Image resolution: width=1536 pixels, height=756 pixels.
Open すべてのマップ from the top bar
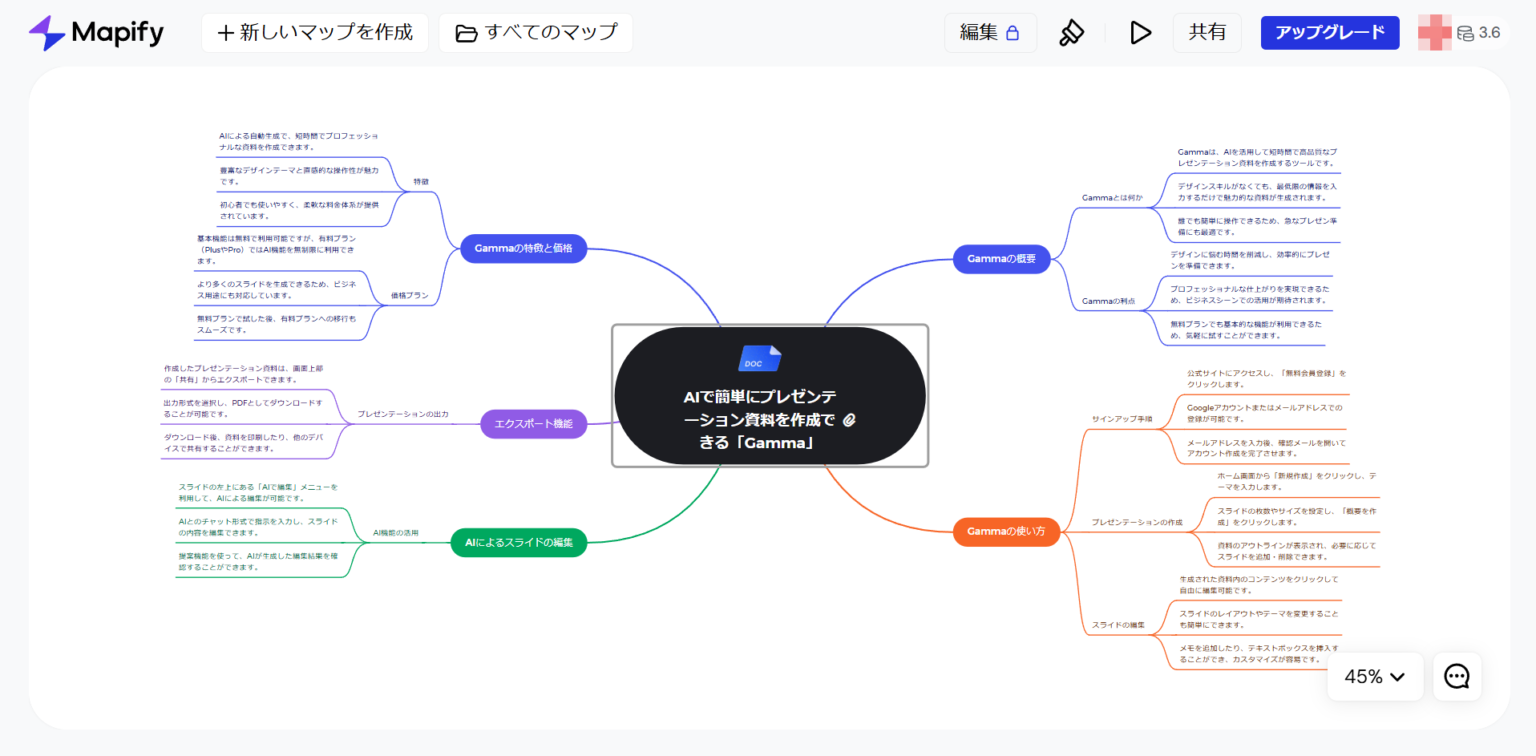pyautogui.click(x=536, y=32)
